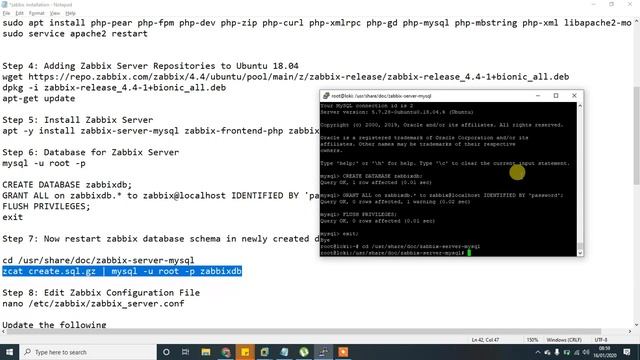Switch to Notepad taskbar icon
Image resolution: width=640 pixels, height=360 pixels.
pyautogui.click(x=284, y=352)
